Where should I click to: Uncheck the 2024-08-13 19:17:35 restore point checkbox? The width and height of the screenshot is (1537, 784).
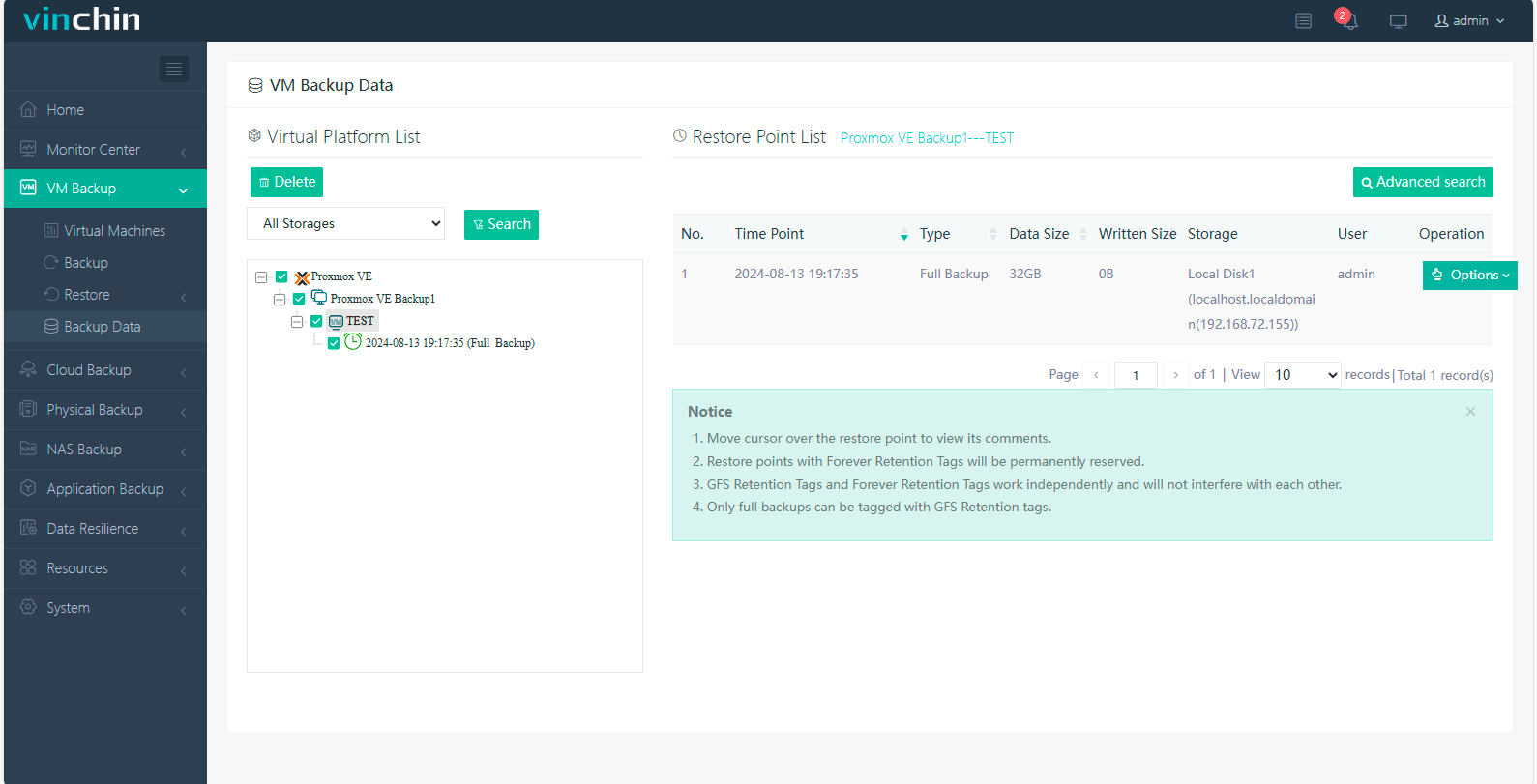point(334,343)
